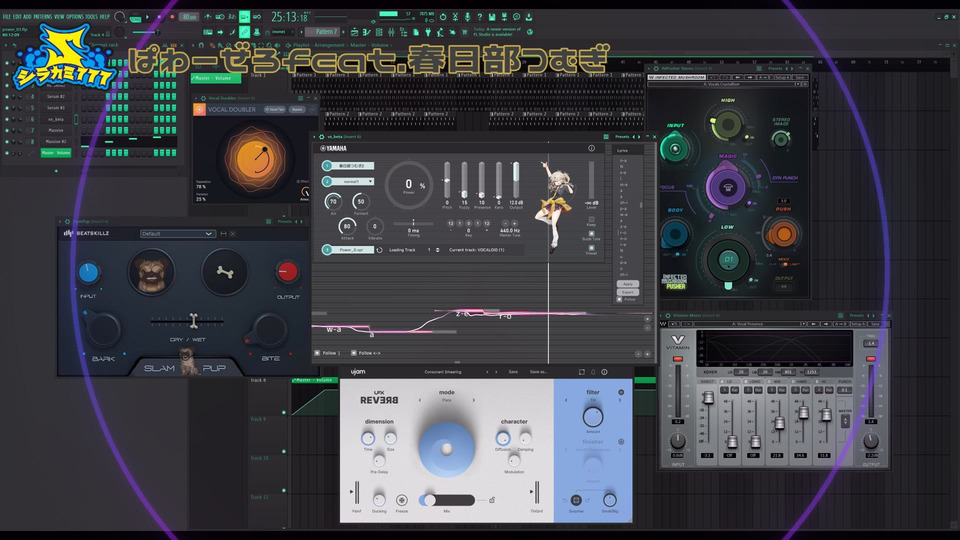Screen dimensions: 960x540
Task: Select the Massive #2 channel button
Action: pyautogui.click(x=56, y=141)
